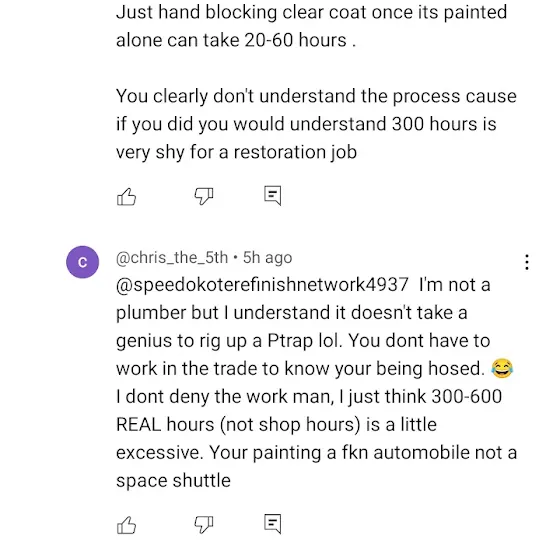Select the '20-60 hours' text

click(x=296, y=40)
